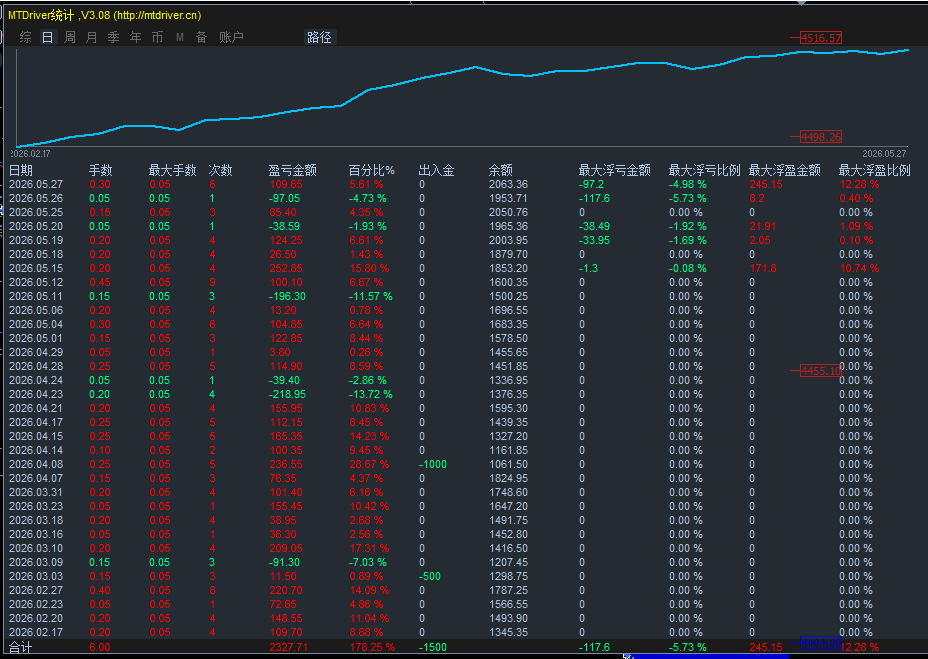Click the 0.45 lots value

pyautogui.click(x=99, y=282)
